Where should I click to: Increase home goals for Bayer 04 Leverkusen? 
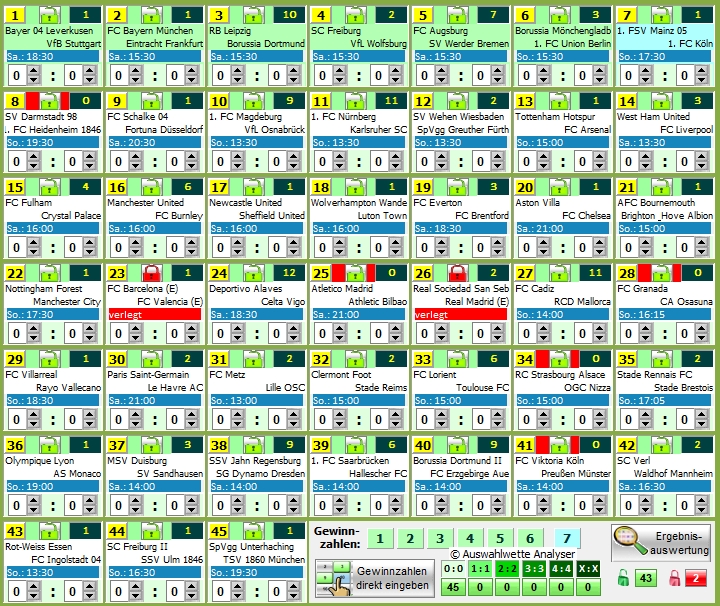tap(34, 71)
